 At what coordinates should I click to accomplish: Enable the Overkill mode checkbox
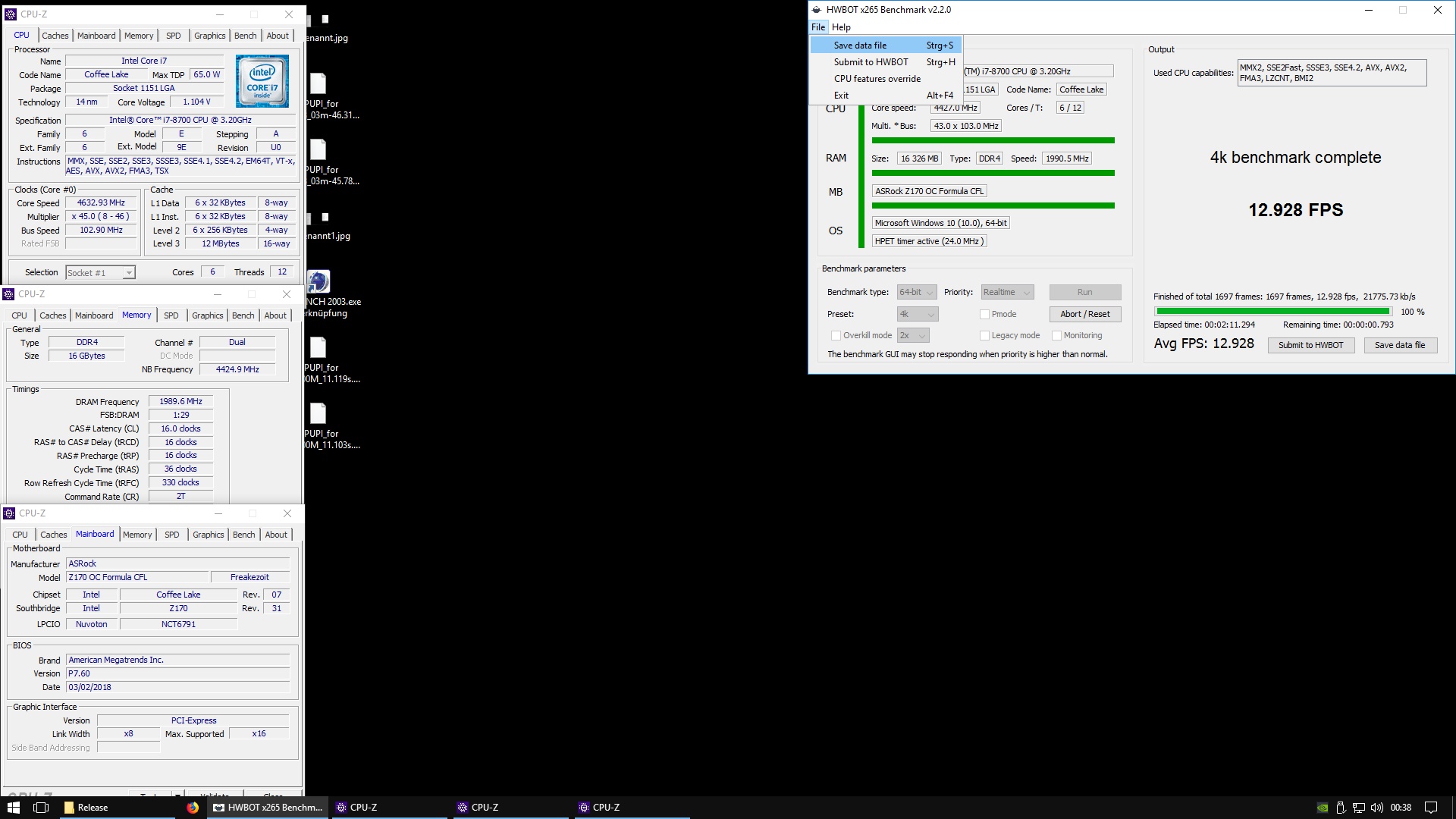click(x=836, y=335)
